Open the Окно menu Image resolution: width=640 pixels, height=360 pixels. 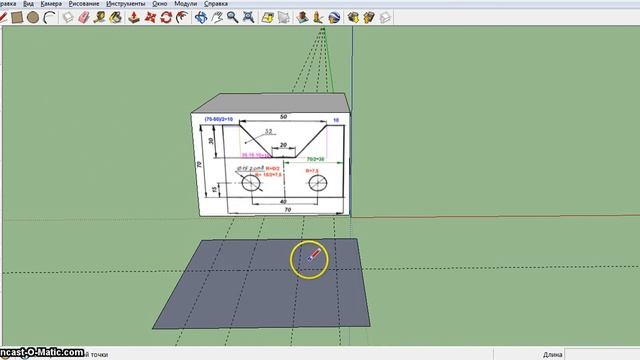pyautogui.click(x=160, y=4)
